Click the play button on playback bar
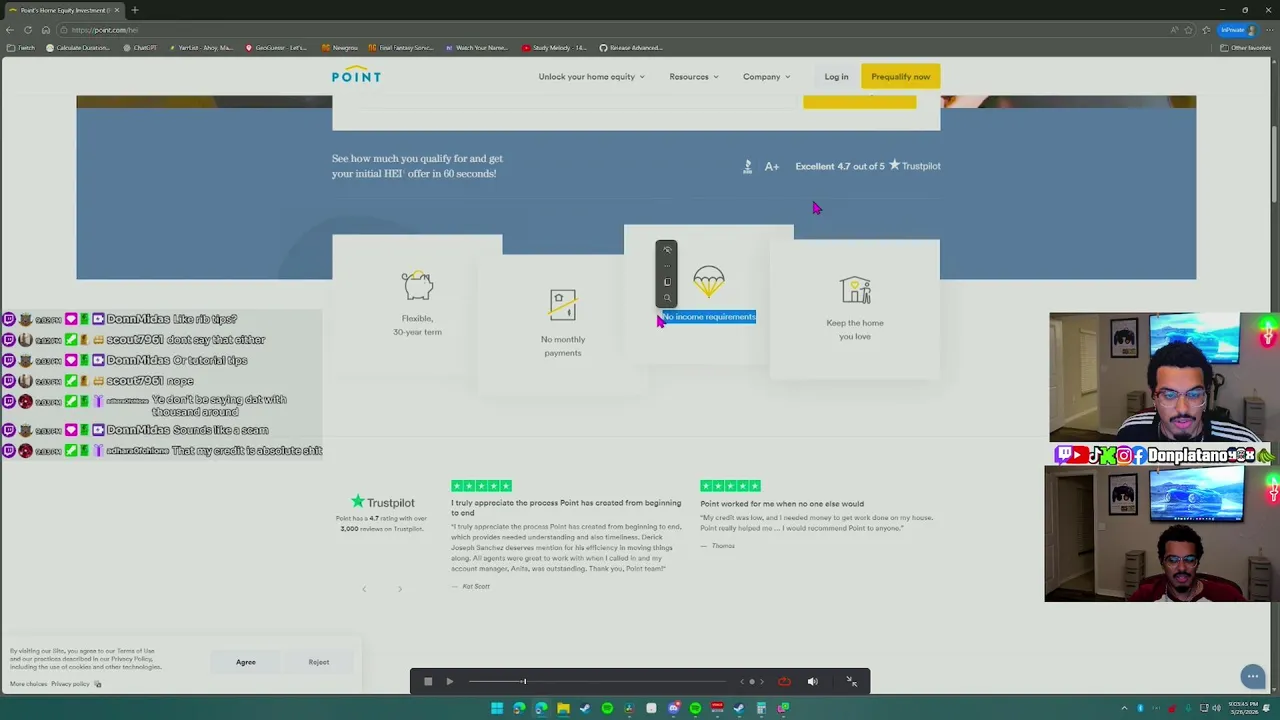 point(450,682)
